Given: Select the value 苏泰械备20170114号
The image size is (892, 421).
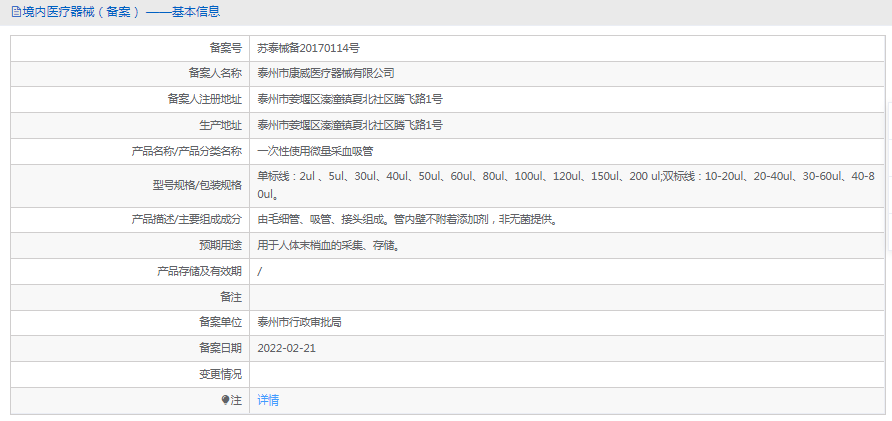Looking at the screenshot, I should (x=308, y=48).
